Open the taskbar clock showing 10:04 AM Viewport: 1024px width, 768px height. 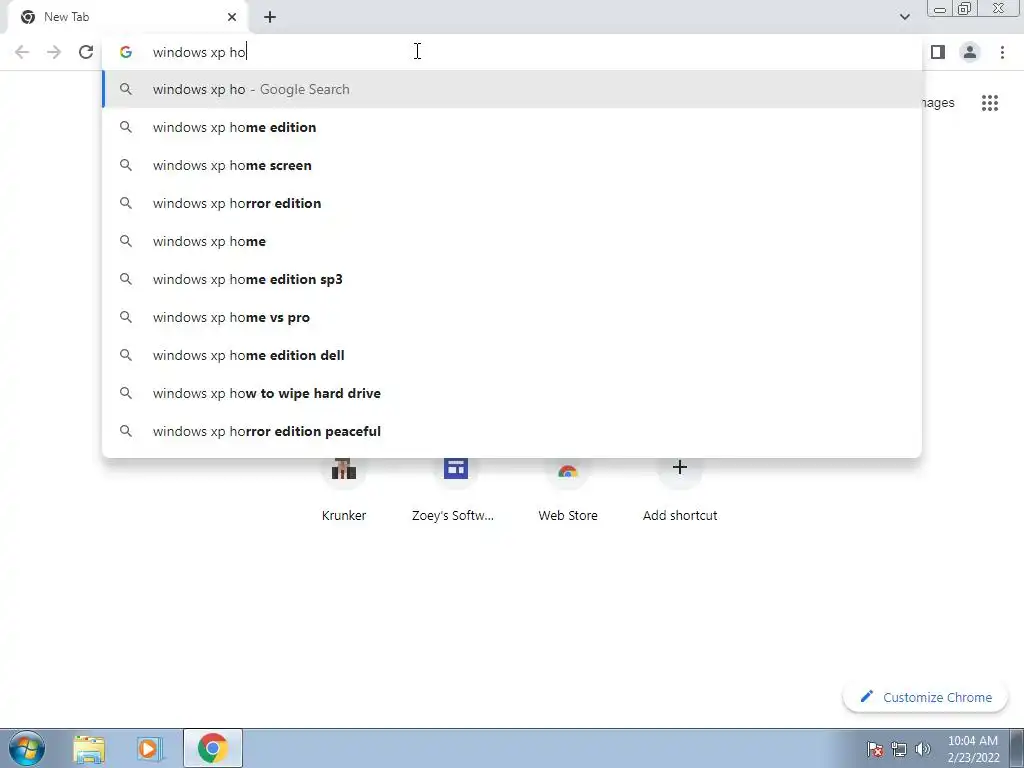pyautogui.click(x=973, y=749)
